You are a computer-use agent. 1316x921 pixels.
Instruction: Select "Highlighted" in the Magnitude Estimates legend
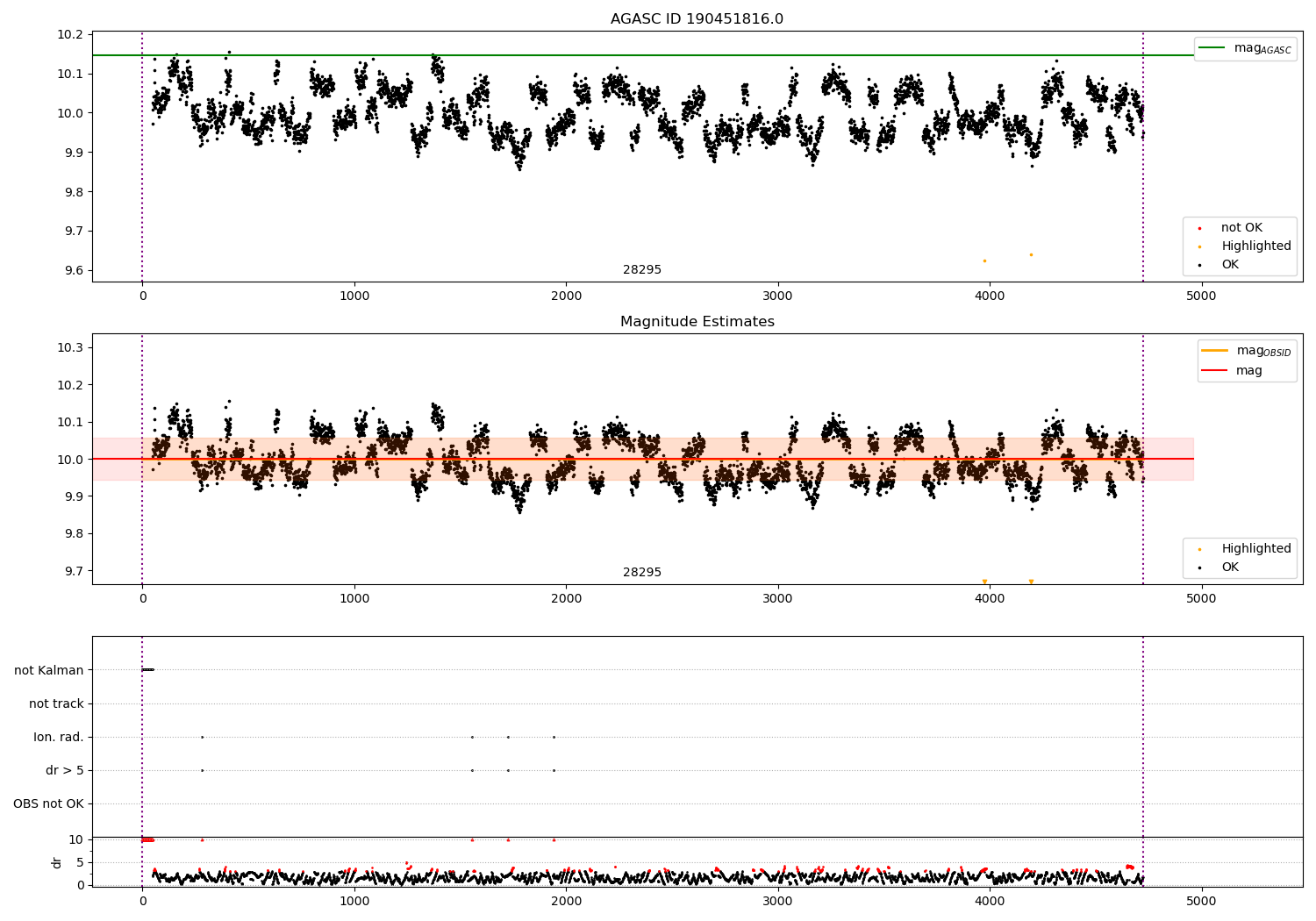[x=1256, y=549]
